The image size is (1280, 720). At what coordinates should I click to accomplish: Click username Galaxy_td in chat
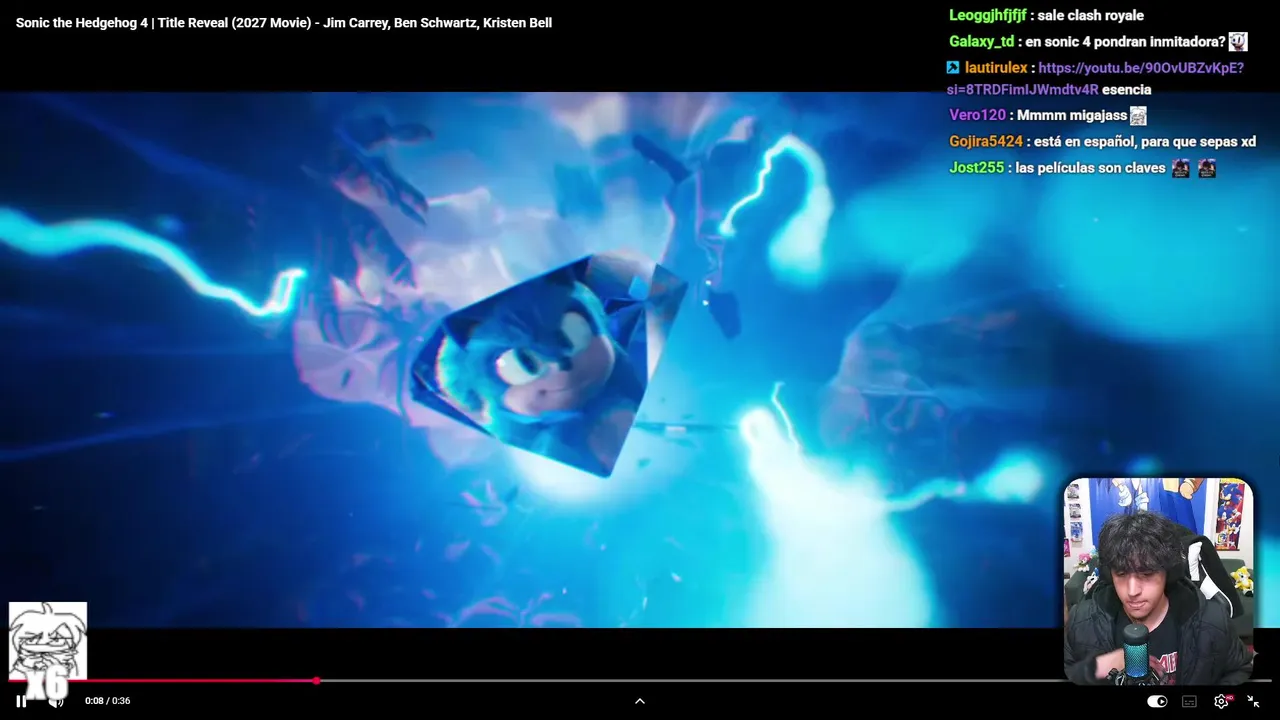point(982,41)
